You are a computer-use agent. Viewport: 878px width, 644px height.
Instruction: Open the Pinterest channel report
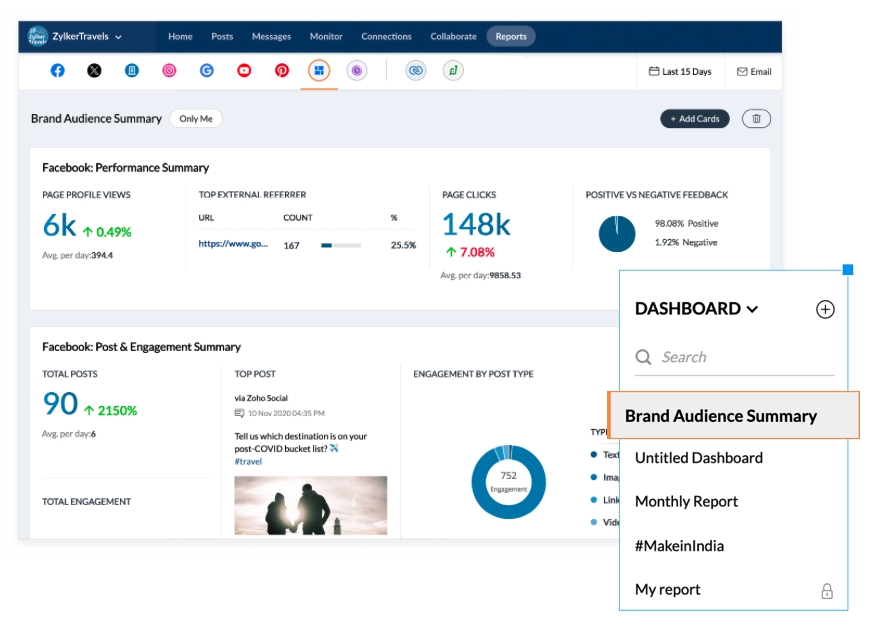click(x=281, y=70)
